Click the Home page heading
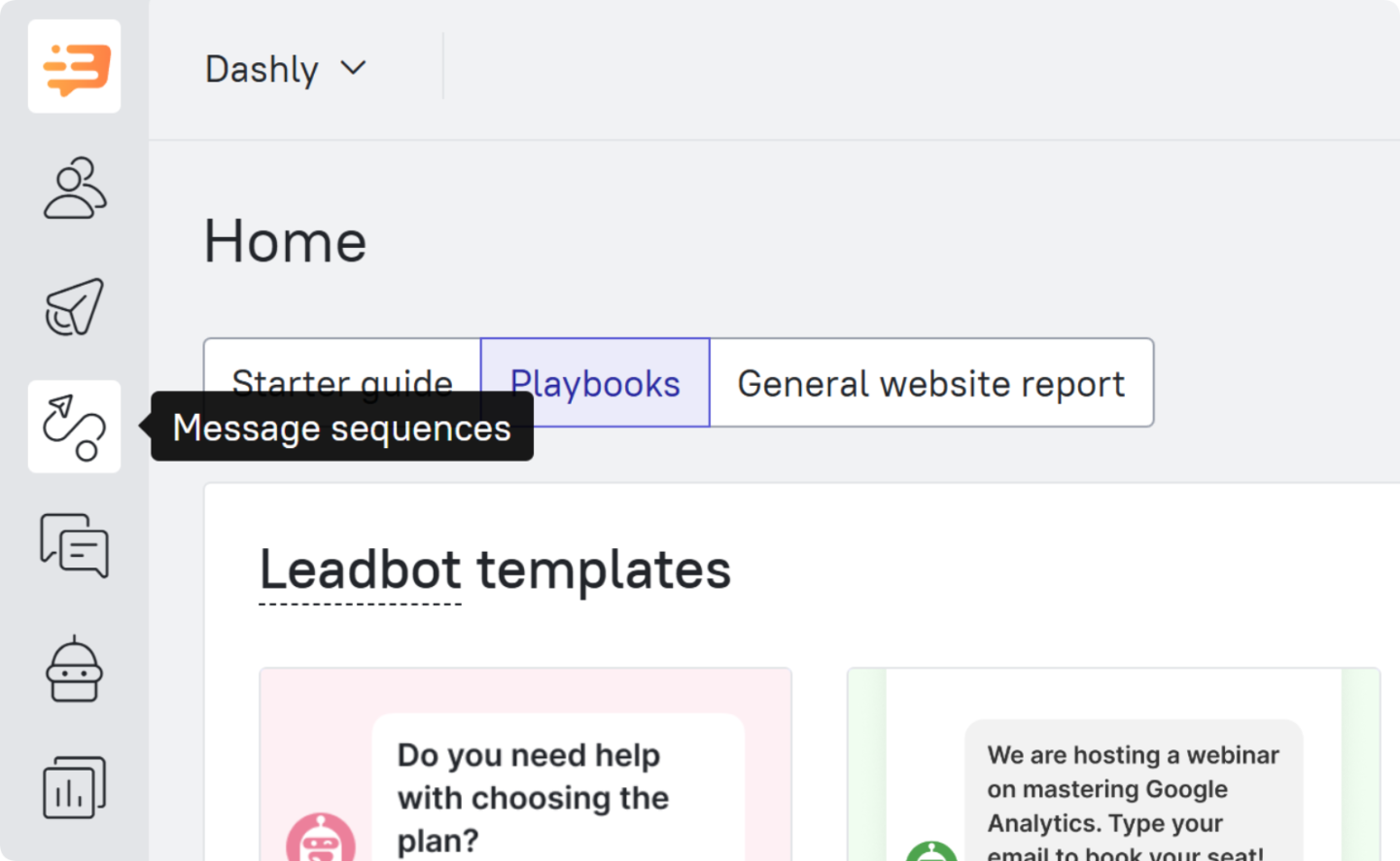Image resolution: width=1400 pixels, height=861 pixels. point(285,241)
